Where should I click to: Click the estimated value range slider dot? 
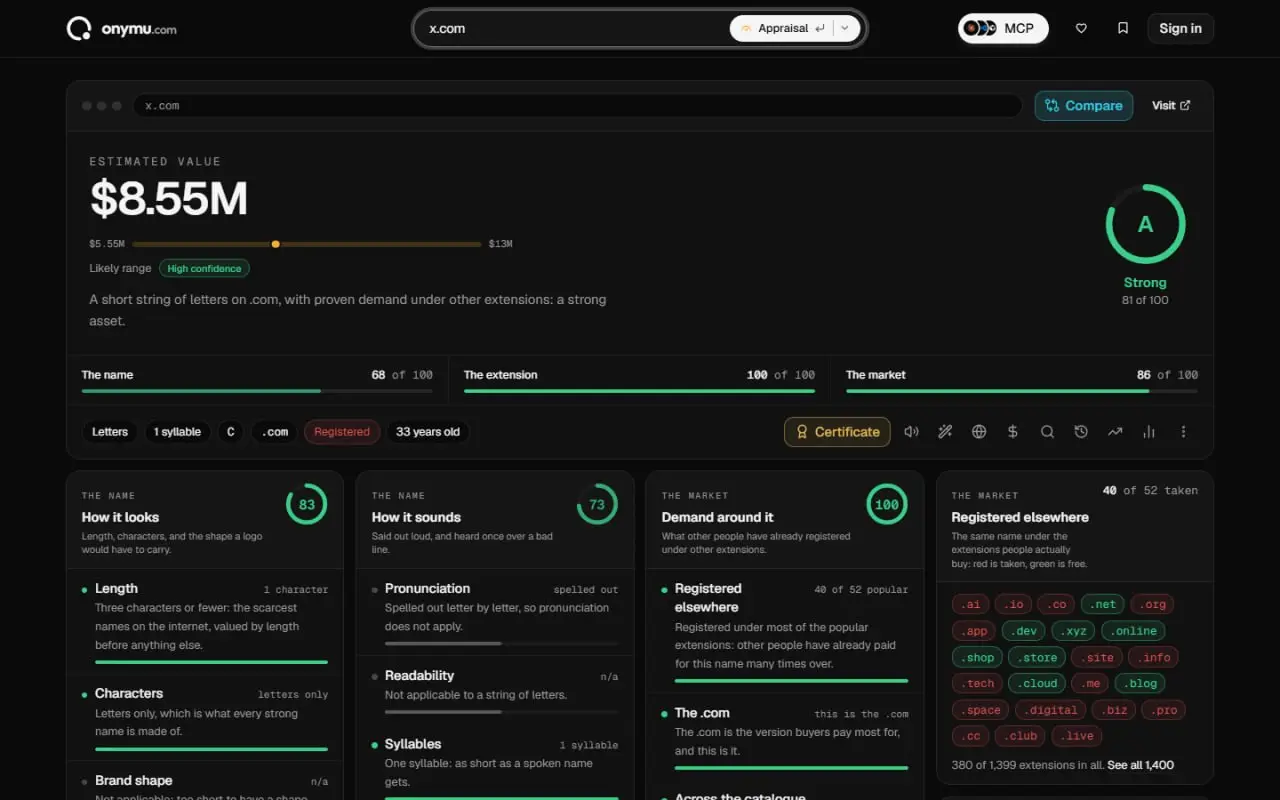coord(275,244)
